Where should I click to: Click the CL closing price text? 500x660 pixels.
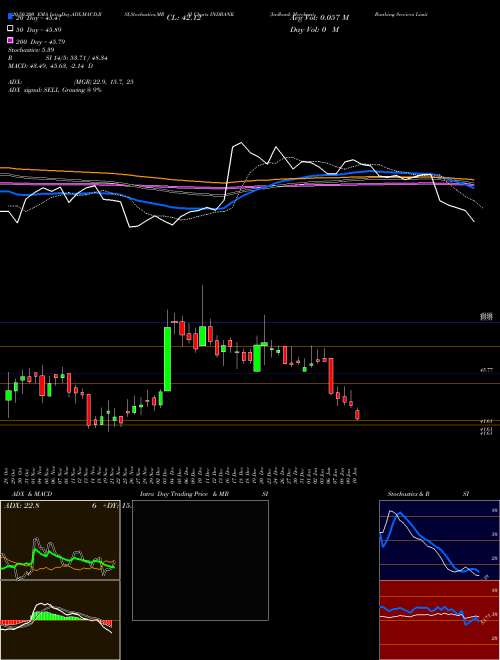pos(184,18)
